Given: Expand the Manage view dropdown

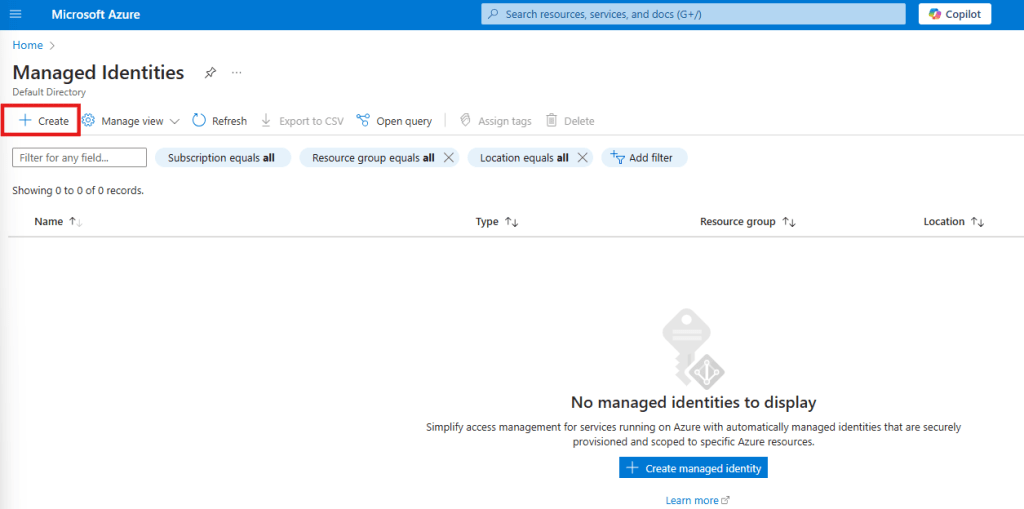Looking at the screenshot, I should pyautogui.click(x=131, y=121).
